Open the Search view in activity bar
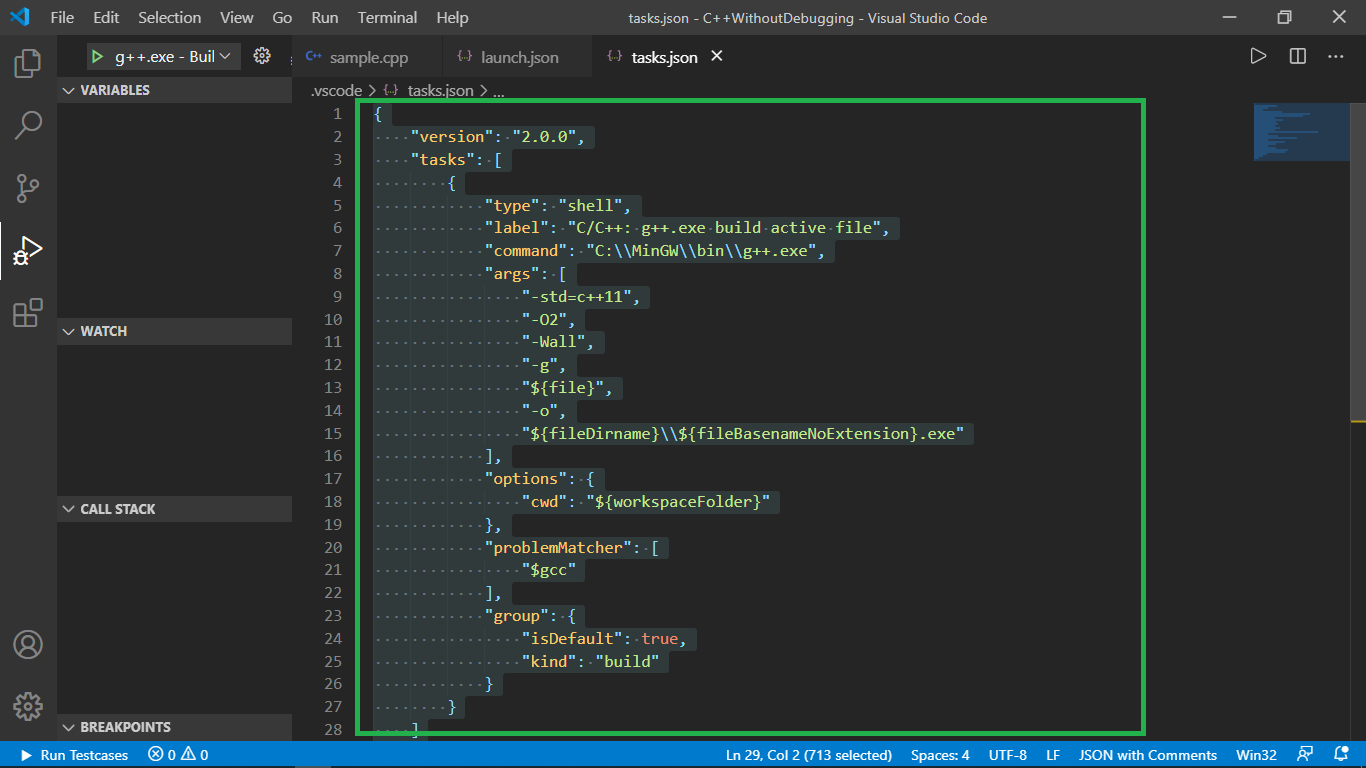 coord(28,125)
